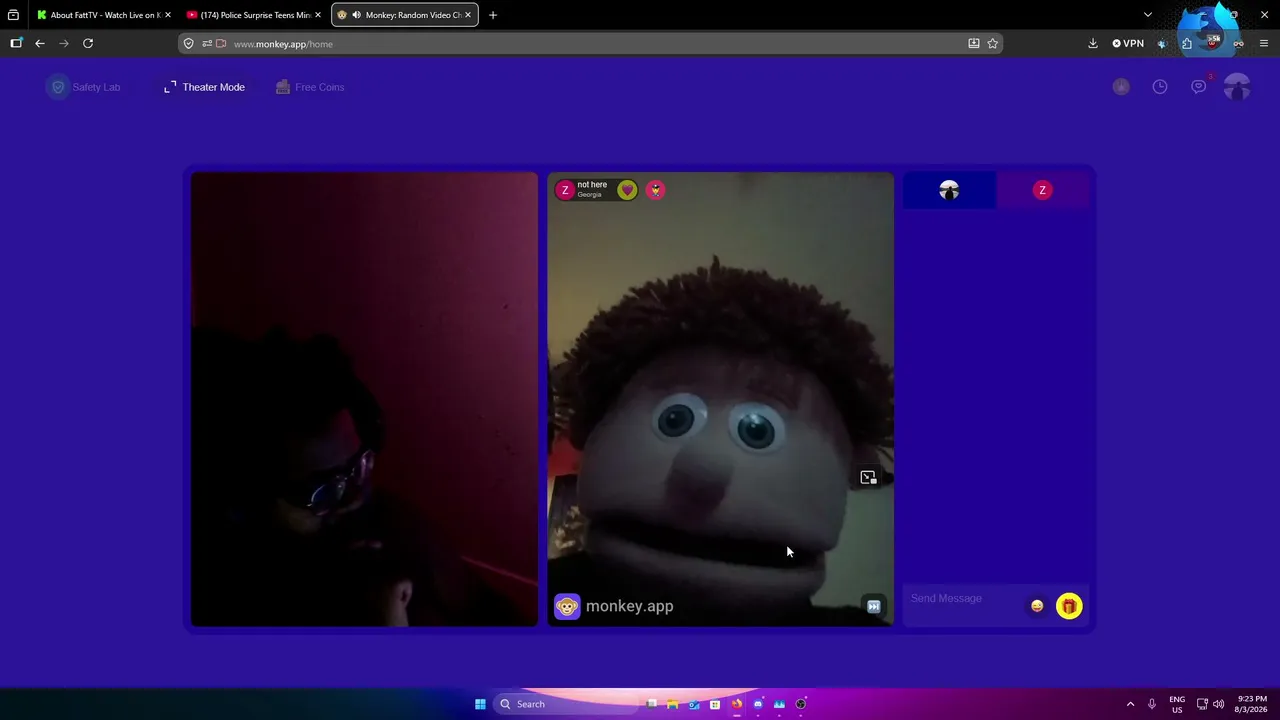The image size is (1280, 720).
Task: Open site permissions icon in address bar
Action: pos(207,43)
